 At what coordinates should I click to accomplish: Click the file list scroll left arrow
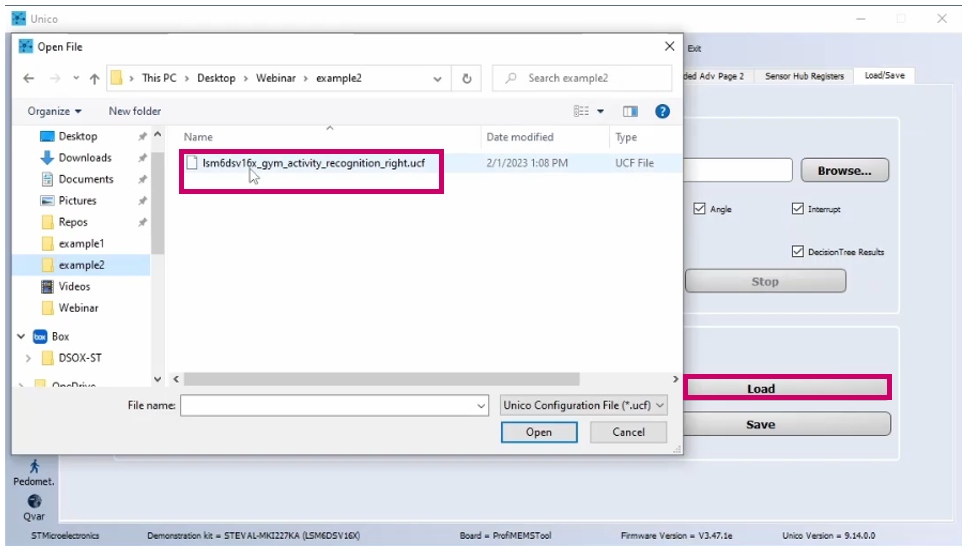176,379
